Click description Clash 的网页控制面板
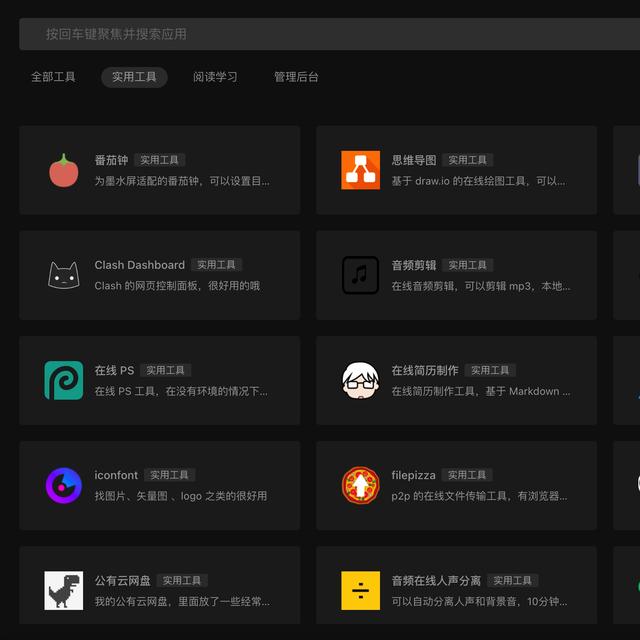This screenshot has height=640, width=640. point(177,286)
